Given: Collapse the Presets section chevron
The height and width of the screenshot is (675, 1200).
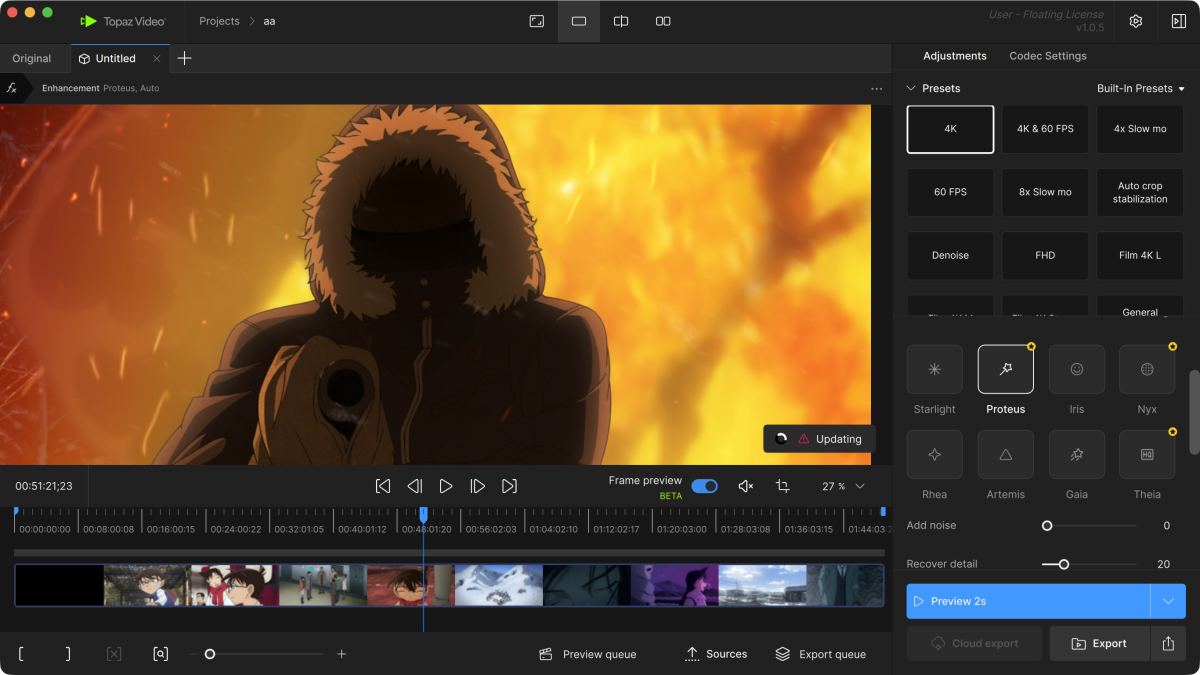Looking at the screenshot, I should [x=911, y=88].
